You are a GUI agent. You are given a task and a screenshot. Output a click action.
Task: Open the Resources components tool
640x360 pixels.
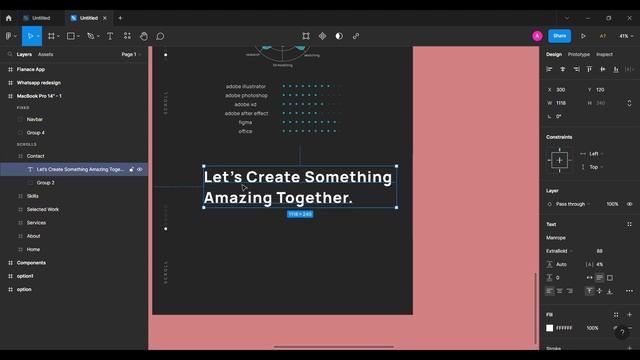(x=127, y=36)
